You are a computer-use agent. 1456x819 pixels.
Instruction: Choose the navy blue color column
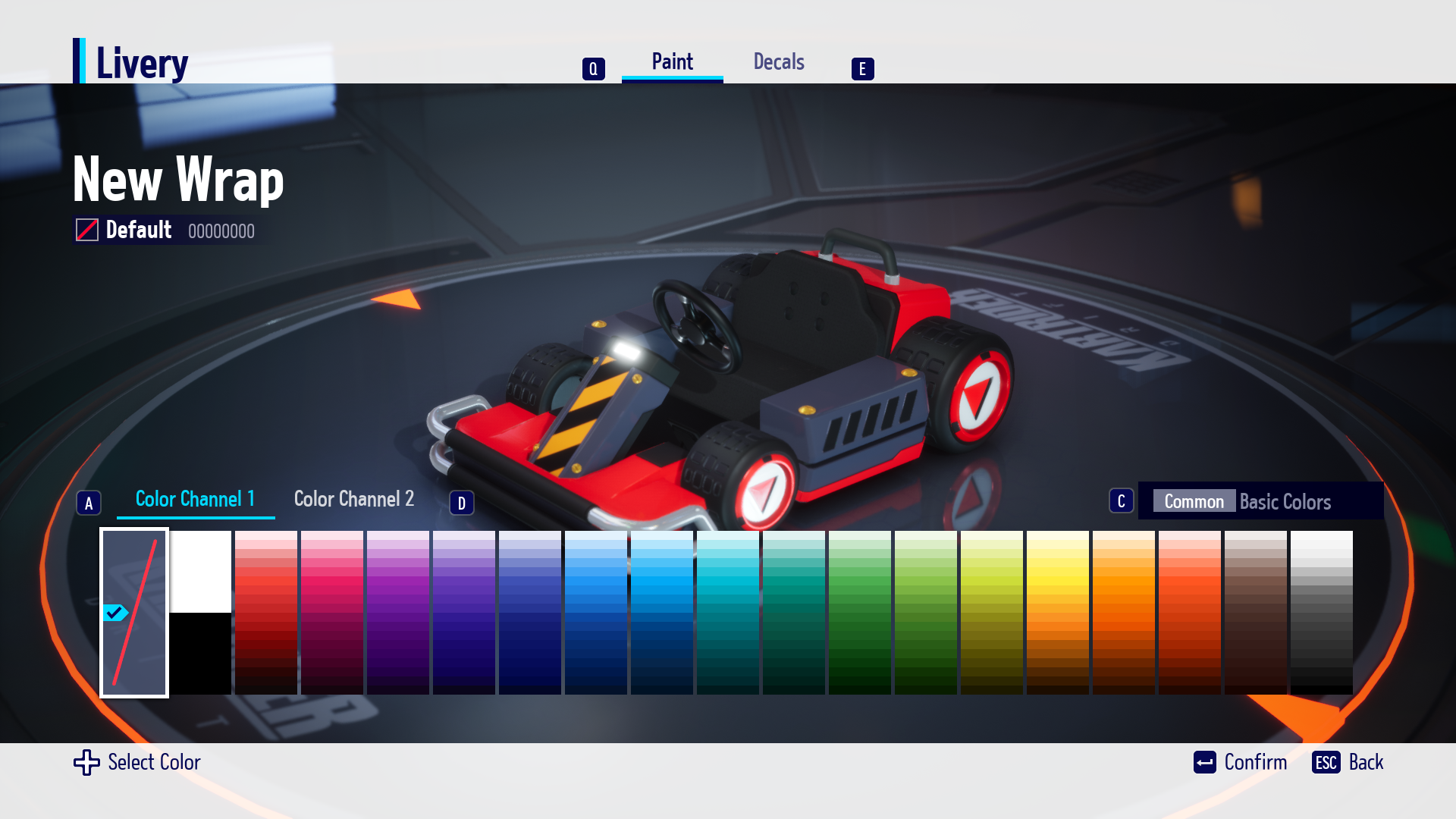[x=530, y=613]
